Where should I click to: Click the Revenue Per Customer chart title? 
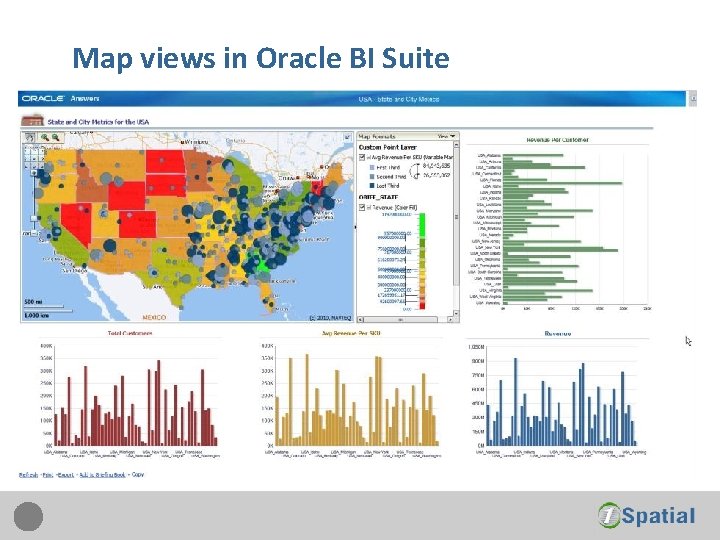pyautogui.click(x=557, y=140)
